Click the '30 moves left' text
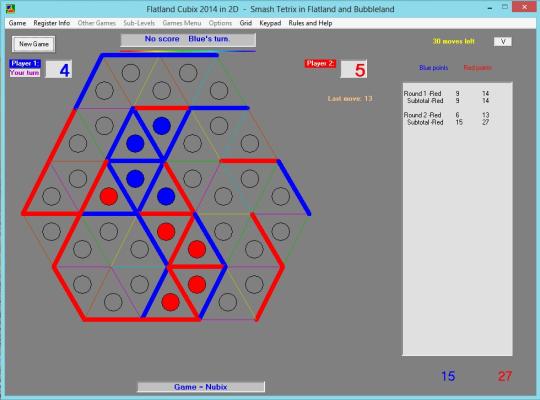Image resolution: width=540 pixels, height=400 pixels. 454,41
